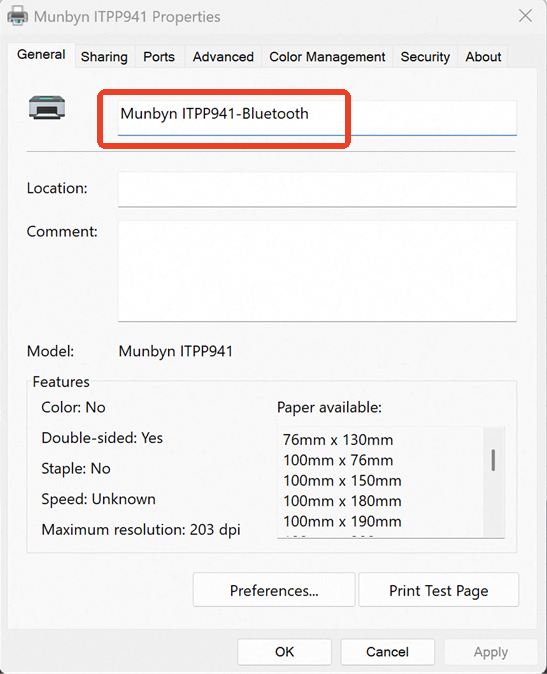This screenshot has width=547, height=674.
Task: Confirm with the OK button
Action: tap(284, 652)
